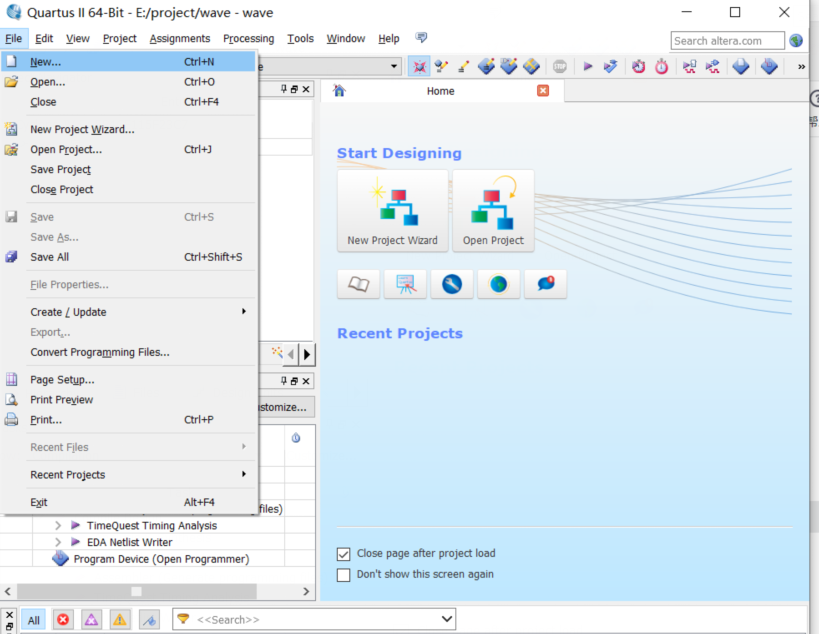
Task: Open the documentation book icon
Action: point(358,284)
